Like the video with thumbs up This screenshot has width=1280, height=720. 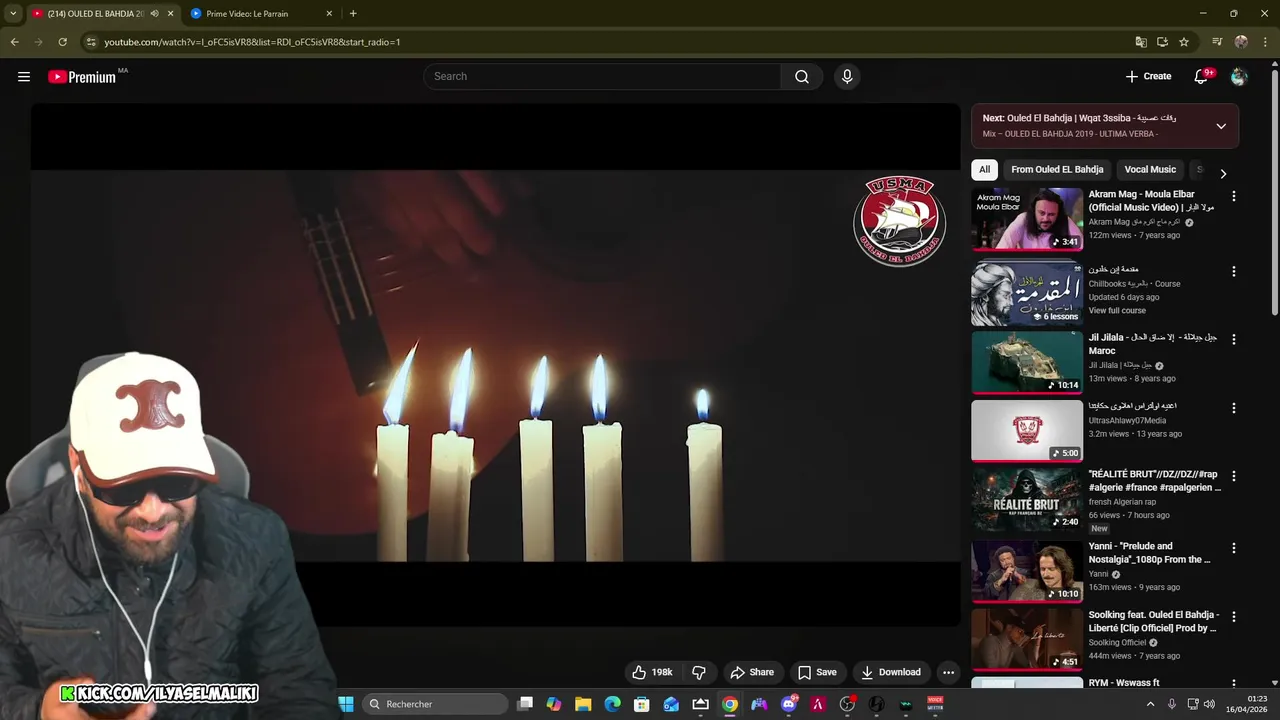click(650, 672)
